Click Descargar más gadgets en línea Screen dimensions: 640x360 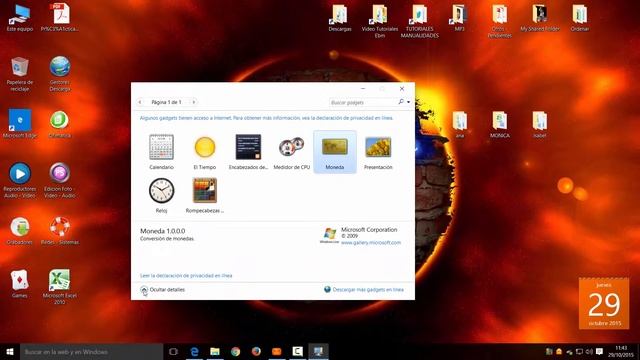364,289
